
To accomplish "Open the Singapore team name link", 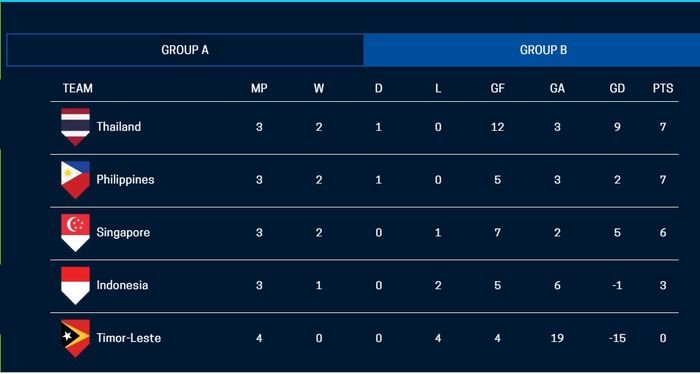I will 123,233.
